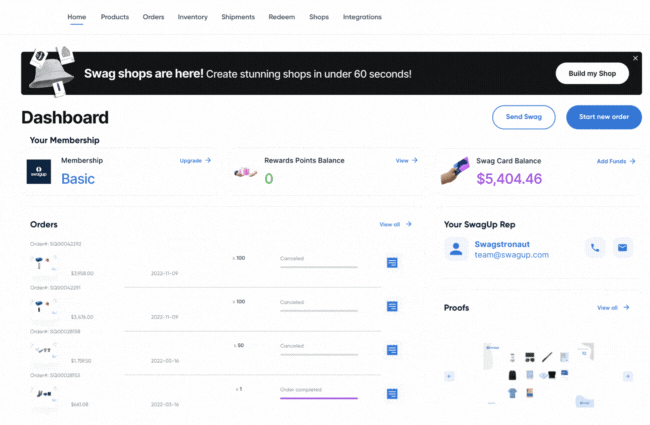Open details icon for $661.08 order
This screenshot has width=650, height=425.
[x=392, y=394]
